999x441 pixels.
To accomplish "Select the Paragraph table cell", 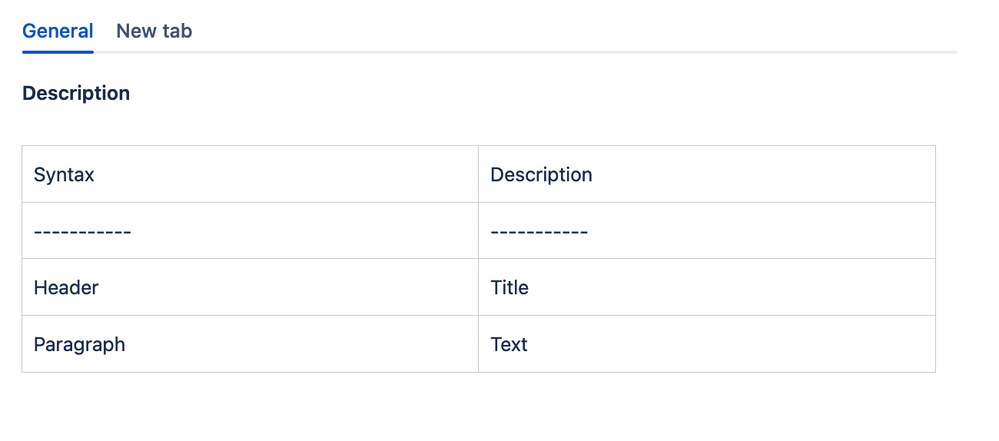I will point(79,345).
